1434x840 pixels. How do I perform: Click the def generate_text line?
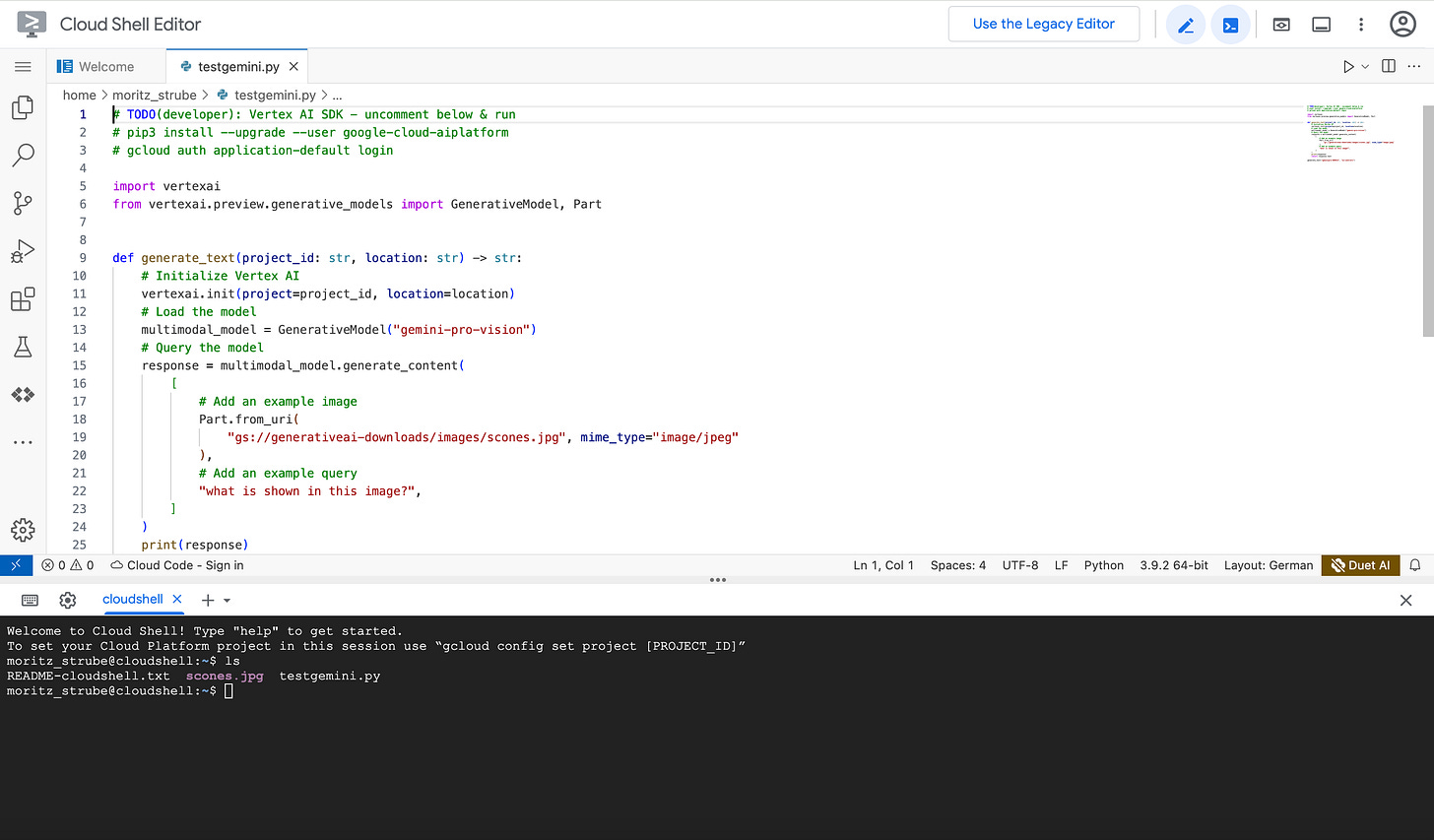pyautogui.click(x=317, y=258)
